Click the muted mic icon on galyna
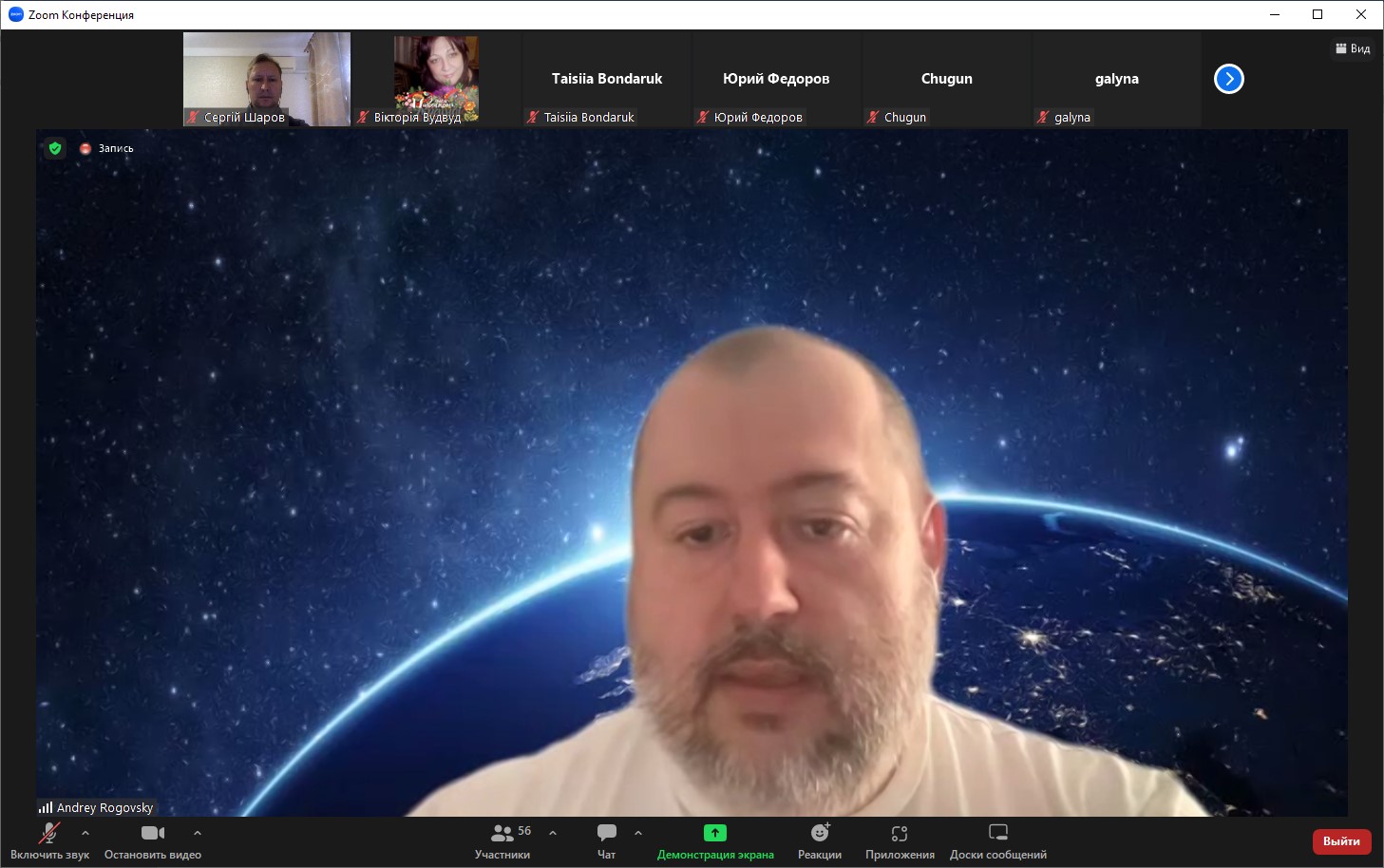 (1043, 117)
